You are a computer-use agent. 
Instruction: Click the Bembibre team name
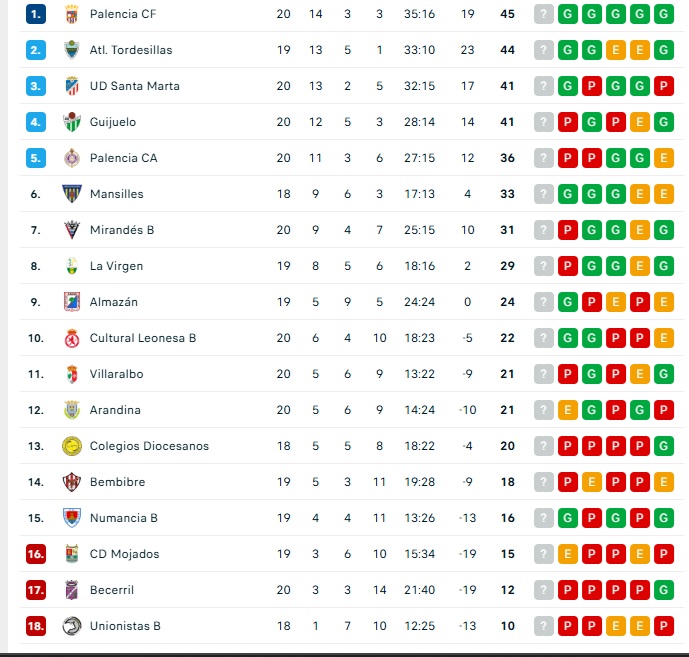(117, 482)
